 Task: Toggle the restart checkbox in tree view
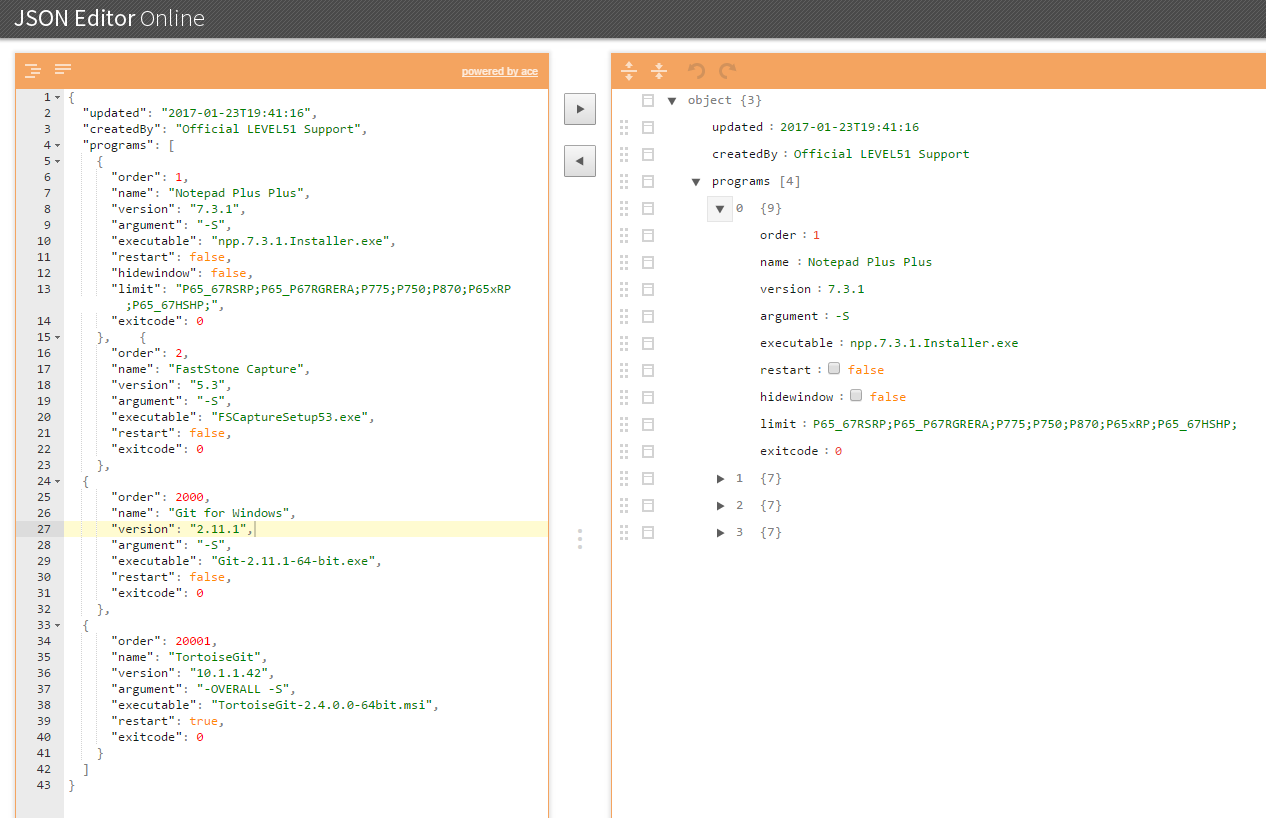tap(834, 369)
